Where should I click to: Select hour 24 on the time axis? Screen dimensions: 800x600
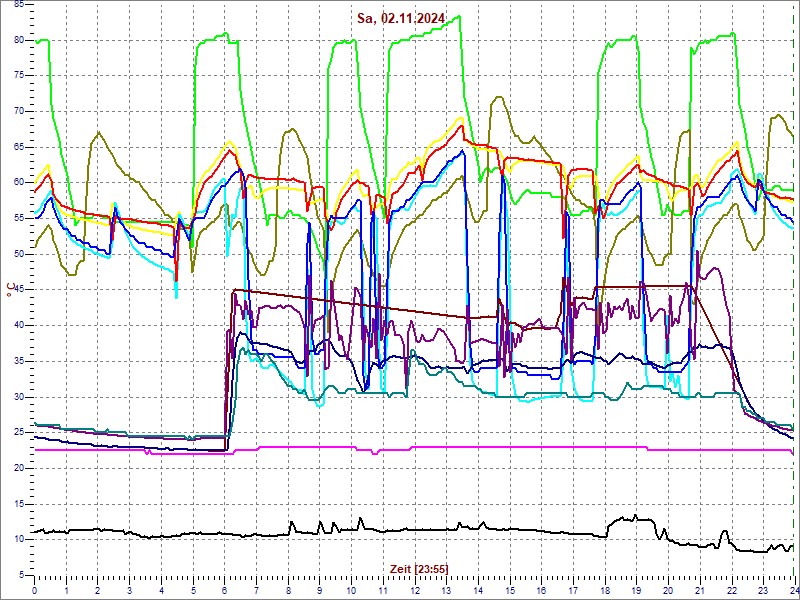coord(794,589)
